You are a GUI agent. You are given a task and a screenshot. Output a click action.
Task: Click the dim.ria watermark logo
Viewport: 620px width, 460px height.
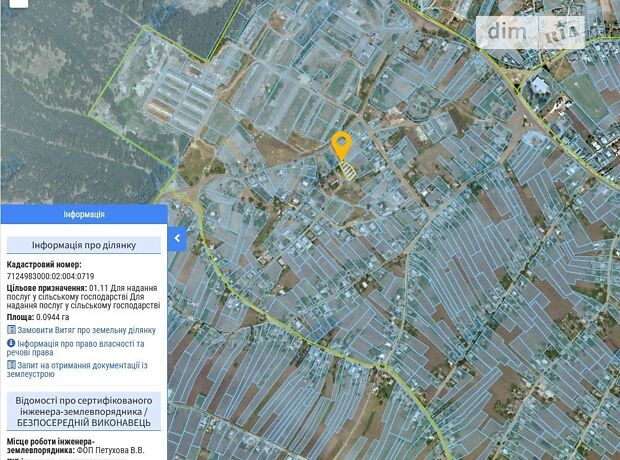533,31
